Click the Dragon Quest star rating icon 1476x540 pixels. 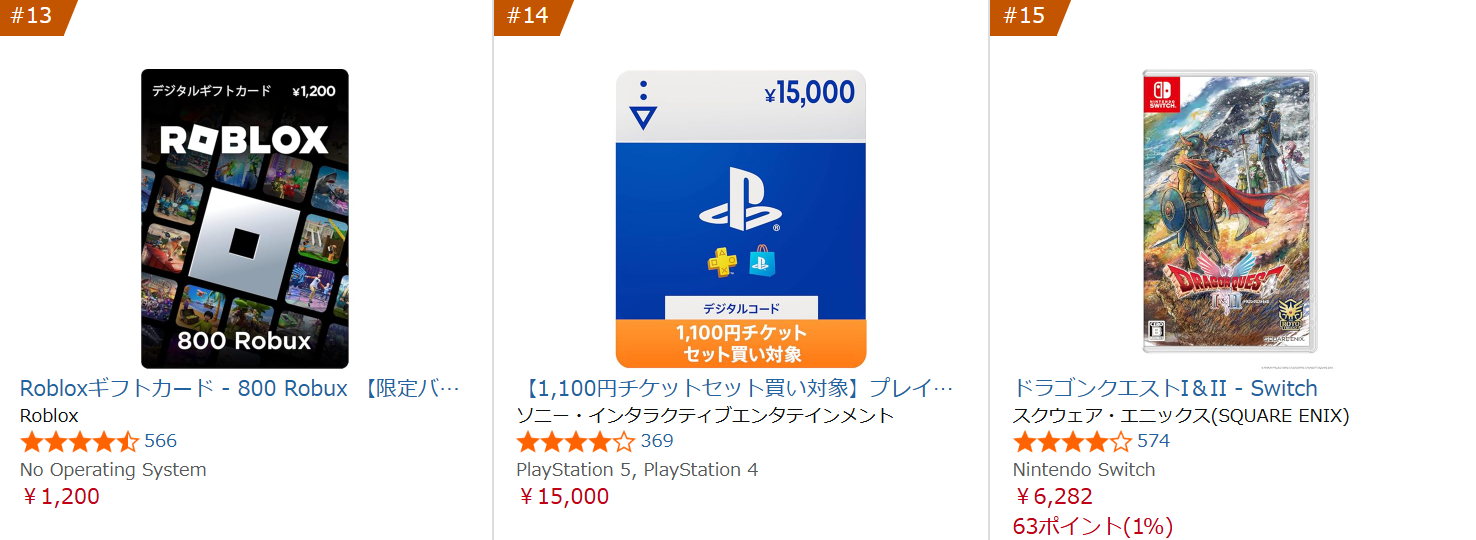click(x=1072, y=442)
